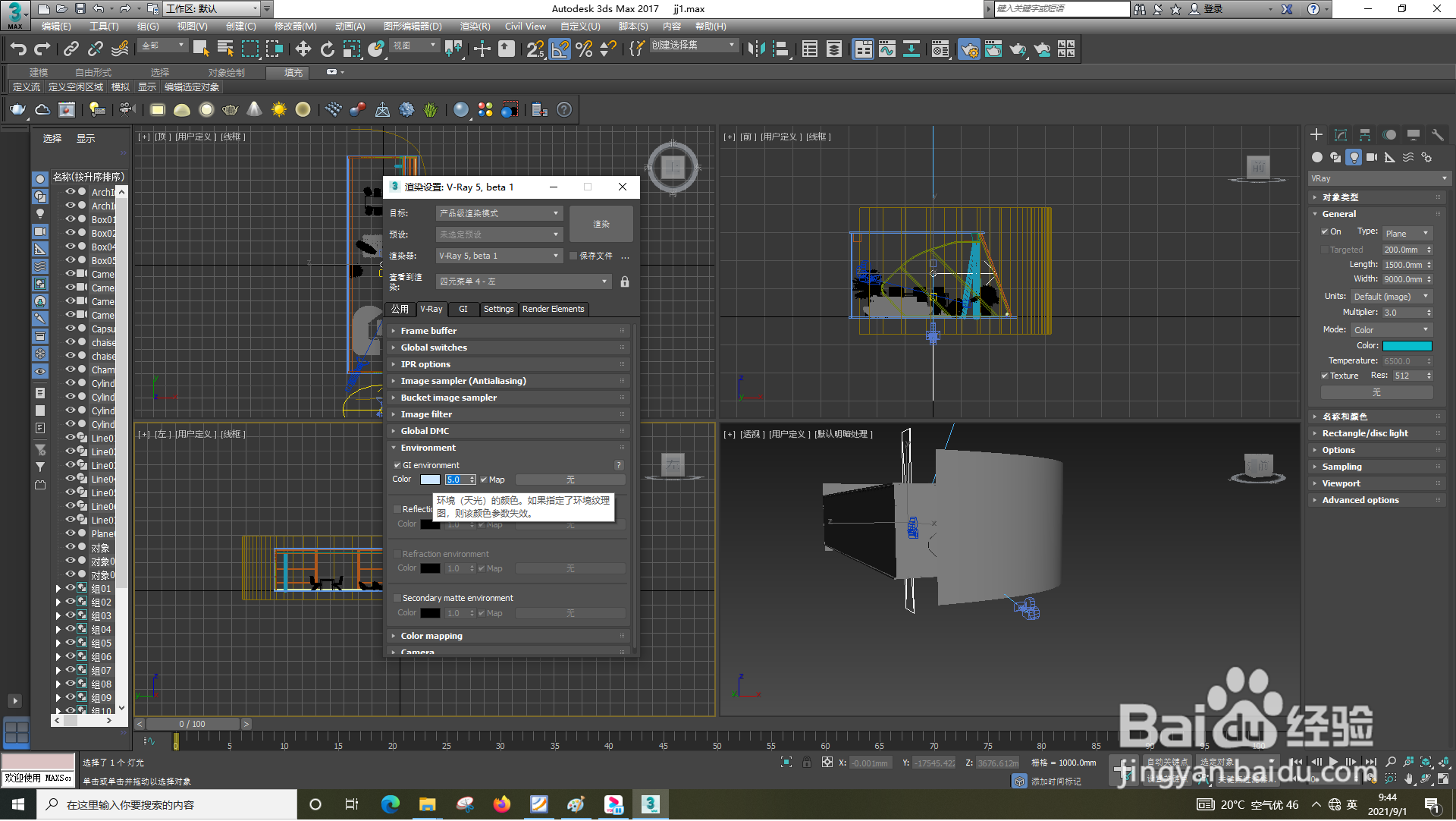
Task: Click the Undo arrow in main toolbar
Action: (18, 49)
